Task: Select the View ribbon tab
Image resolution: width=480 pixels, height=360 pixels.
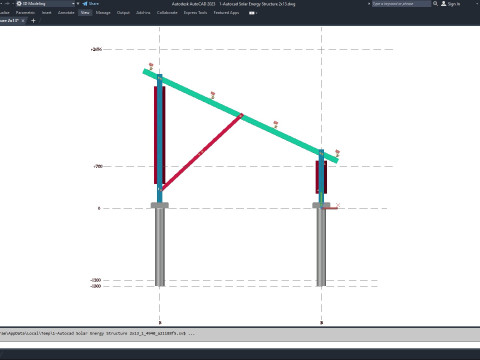Action: click(x=85, y=12)
